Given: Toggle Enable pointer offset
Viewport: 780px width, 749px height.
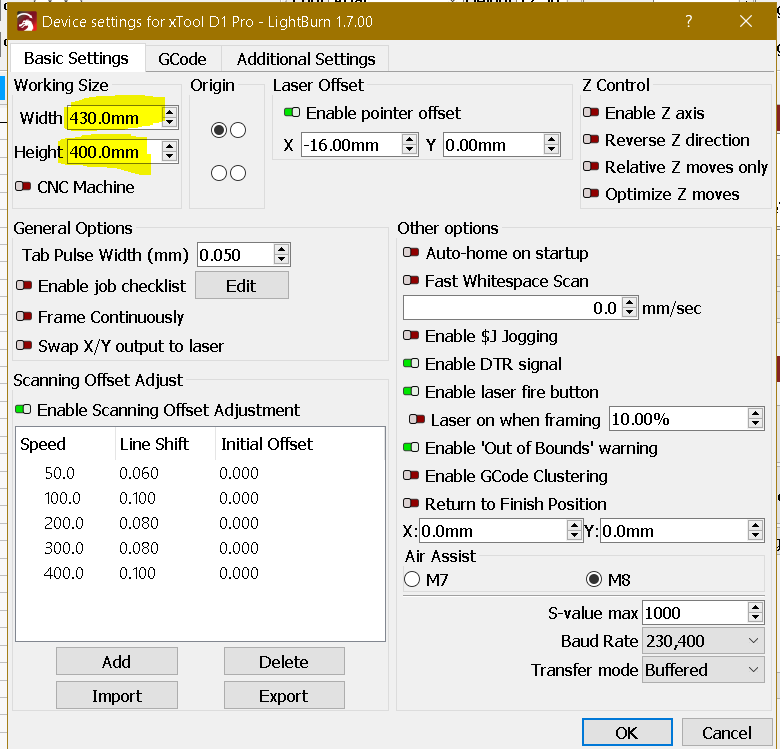Looking at the screenshot, I should coord(292,112).
